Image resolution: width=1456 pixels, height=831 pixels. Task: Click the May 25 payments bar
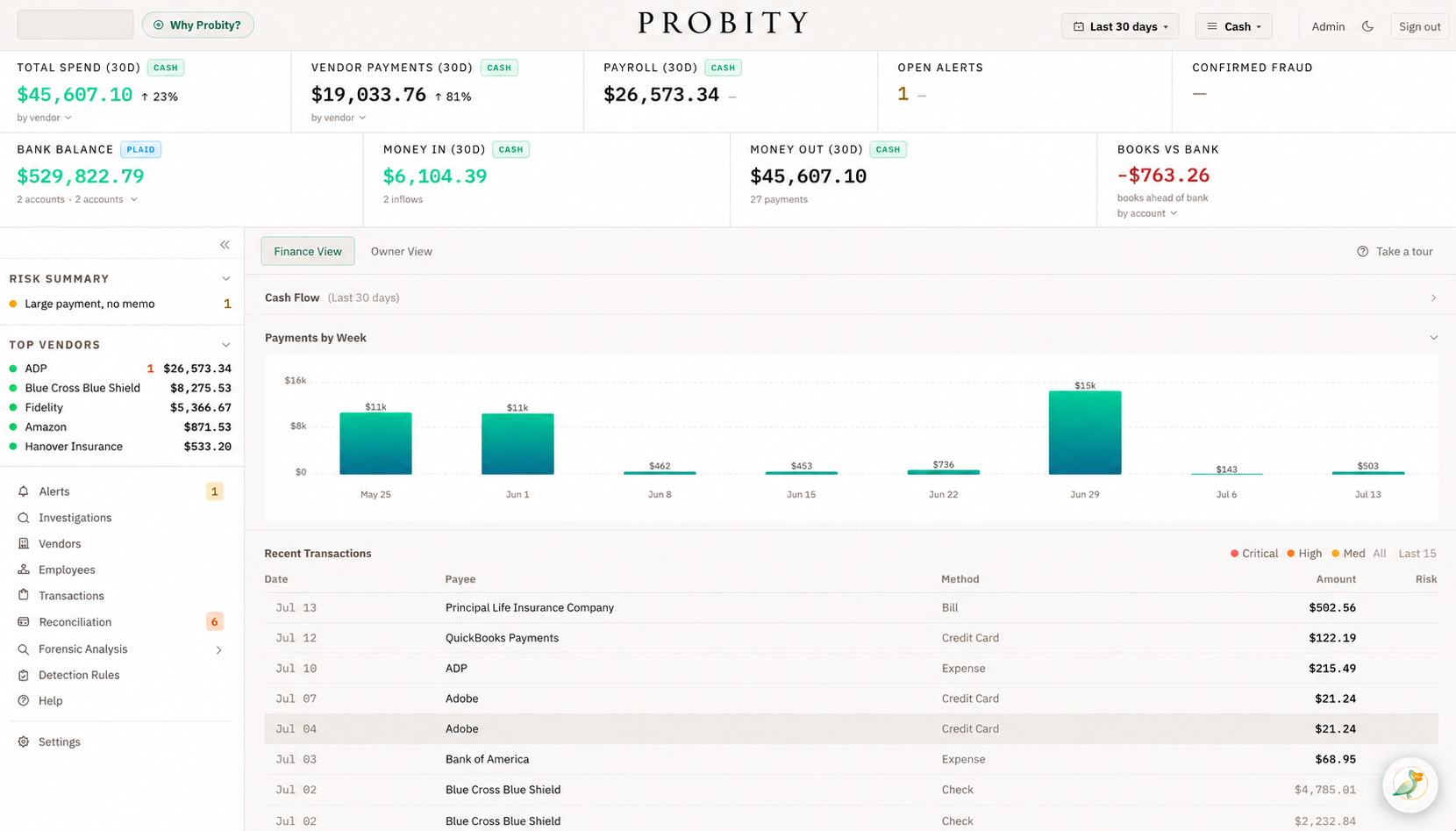click(375, 444)
